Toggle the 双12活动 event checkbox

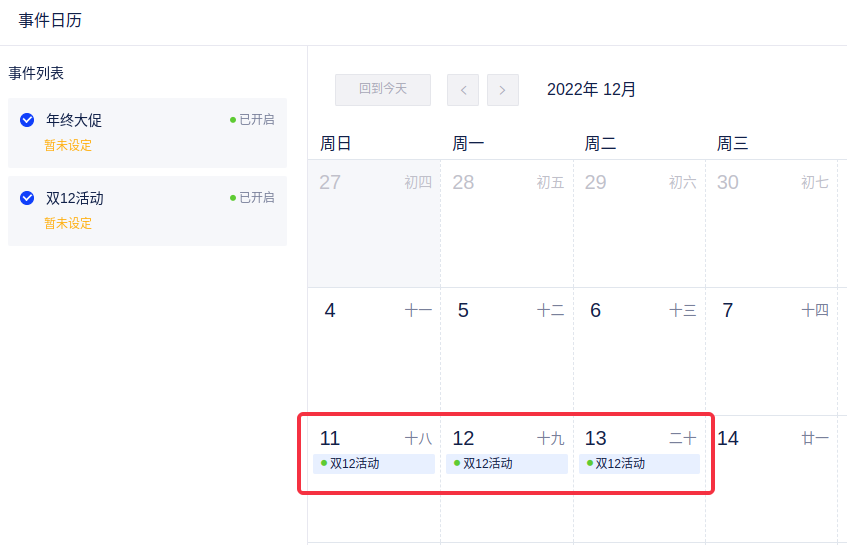pyautogui.click(x=27, y=198)
